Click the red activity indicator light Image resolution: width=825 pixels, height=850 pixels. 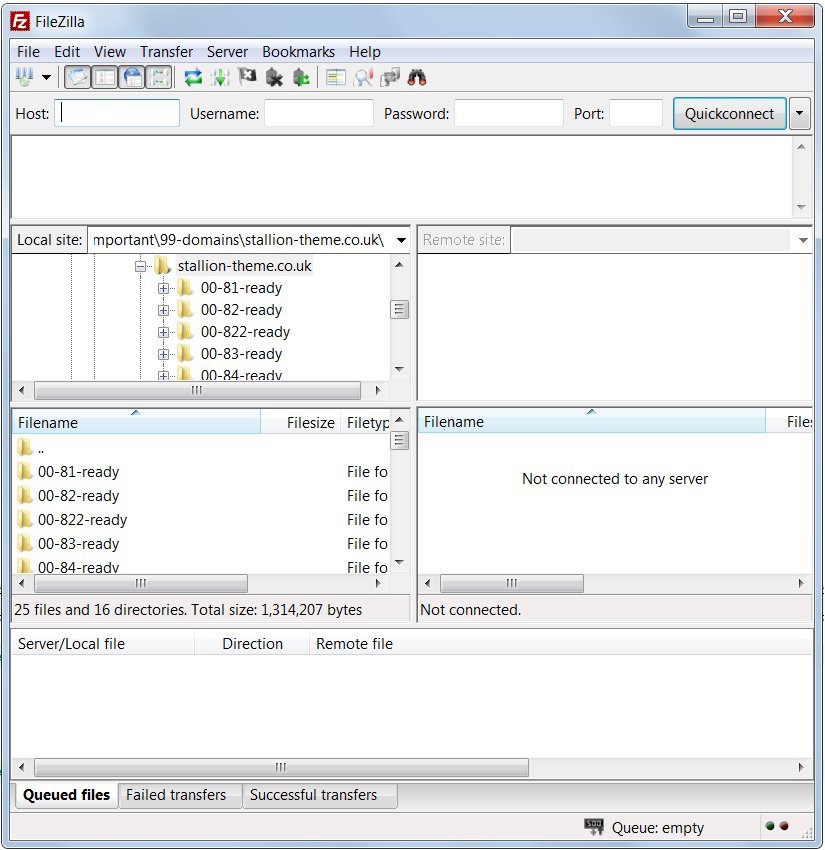(784, 826)
